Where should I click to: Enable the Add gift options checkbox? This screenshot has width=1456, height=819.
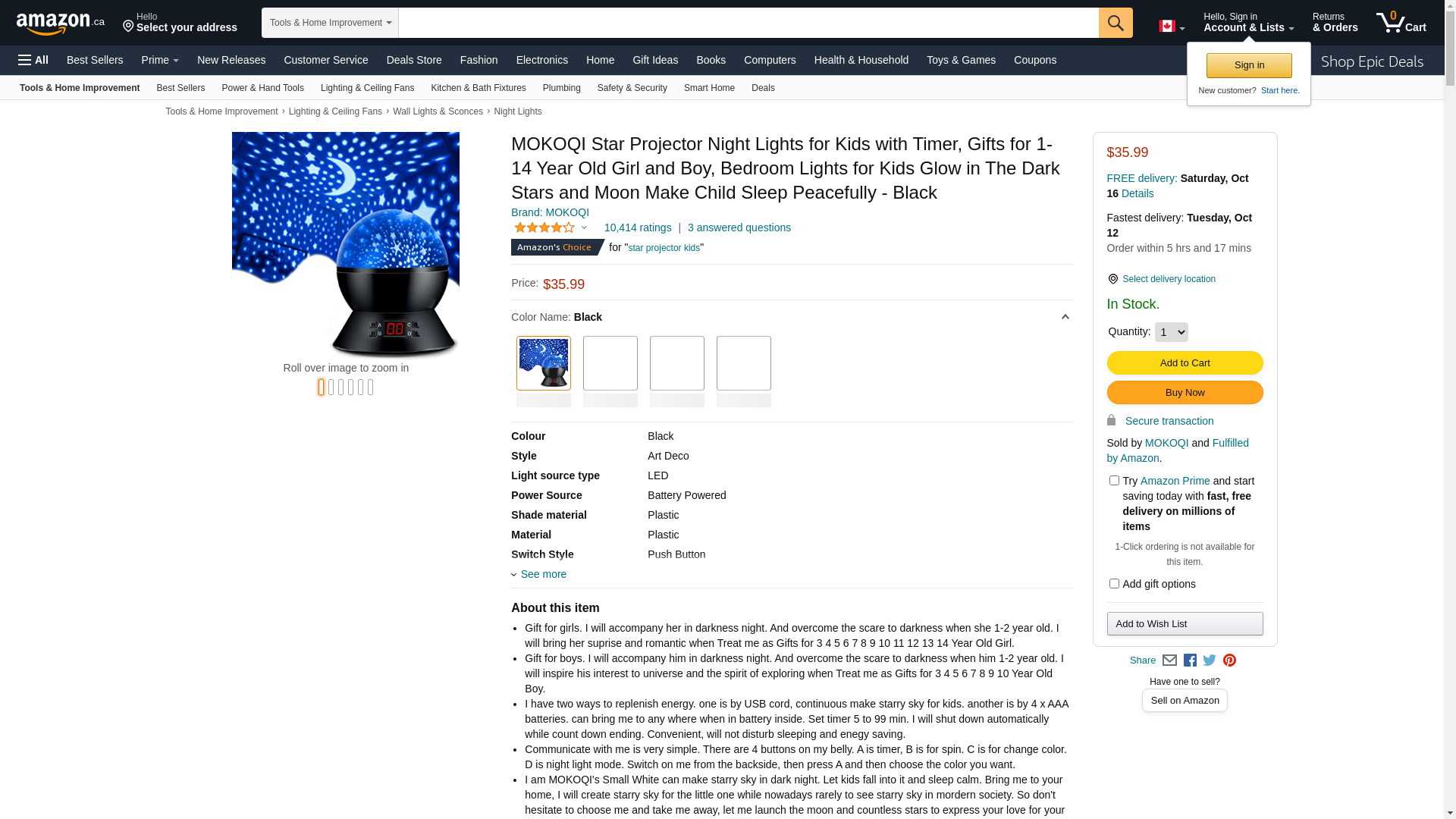[x=1114, y=584]
